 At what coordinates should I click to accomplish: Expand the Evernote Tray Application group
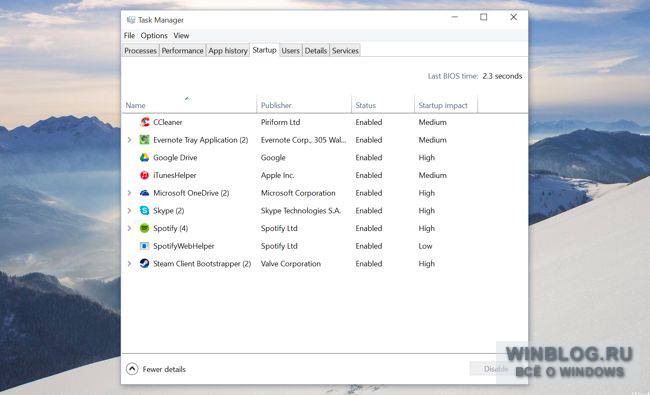(129, 140)
